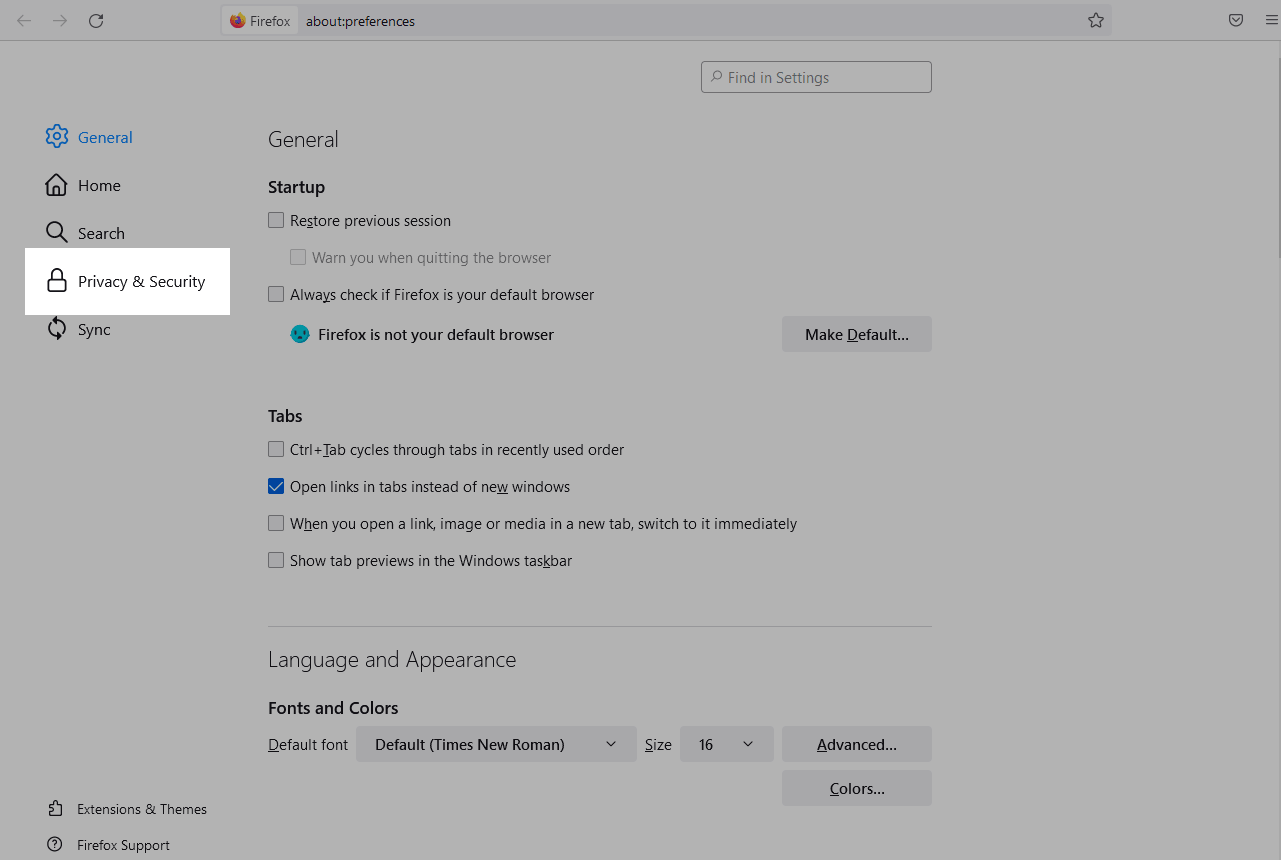Open the Colors settings button

[856, 788]
